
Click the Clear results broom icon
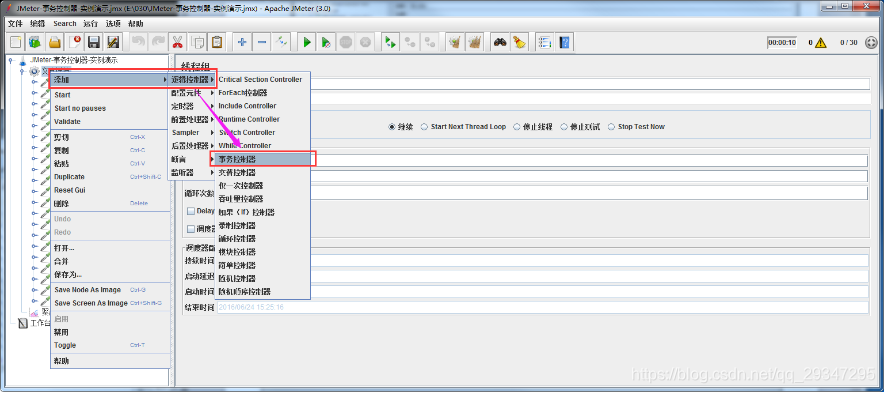pos(454,42)
